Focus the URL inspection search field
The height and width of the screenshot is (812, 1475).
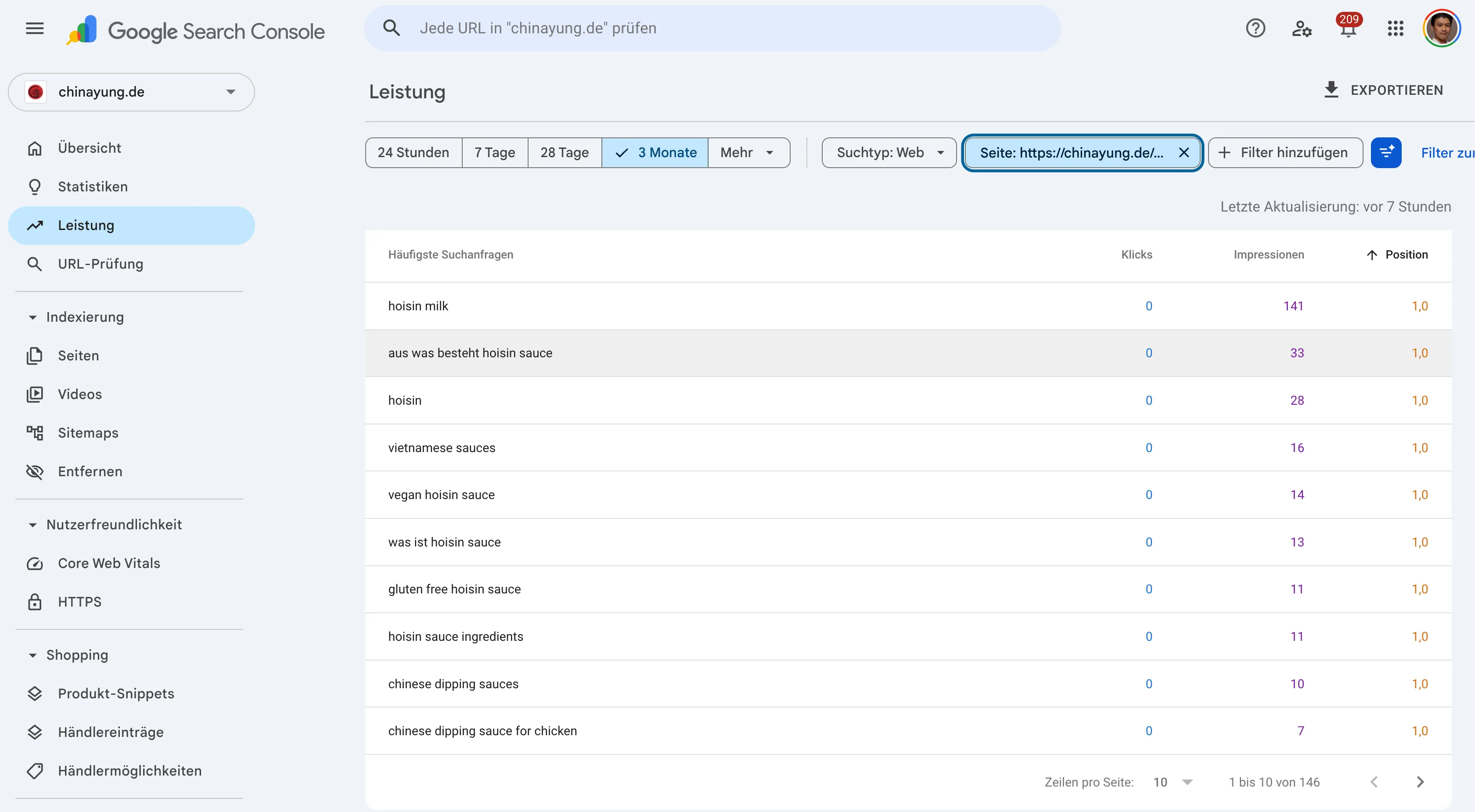[x=712, y=28]
